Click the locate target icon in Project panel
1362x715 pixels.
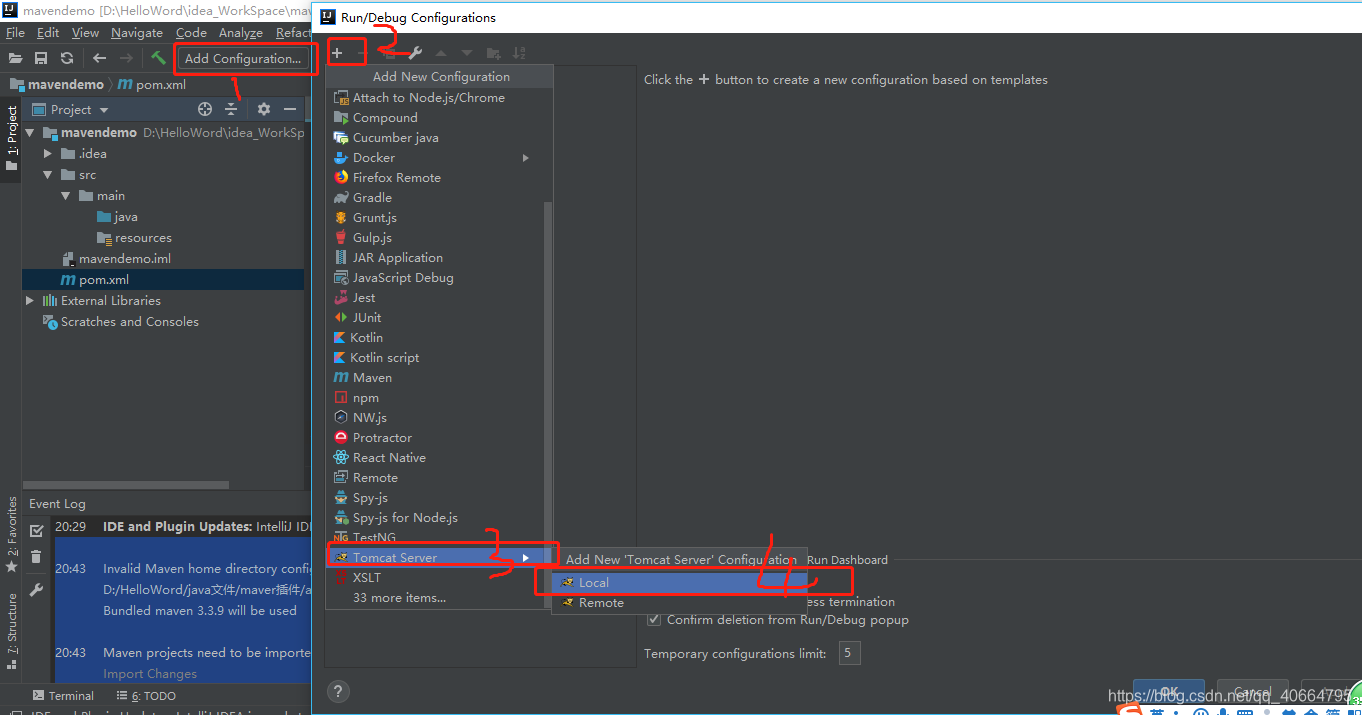click(205, 109)
